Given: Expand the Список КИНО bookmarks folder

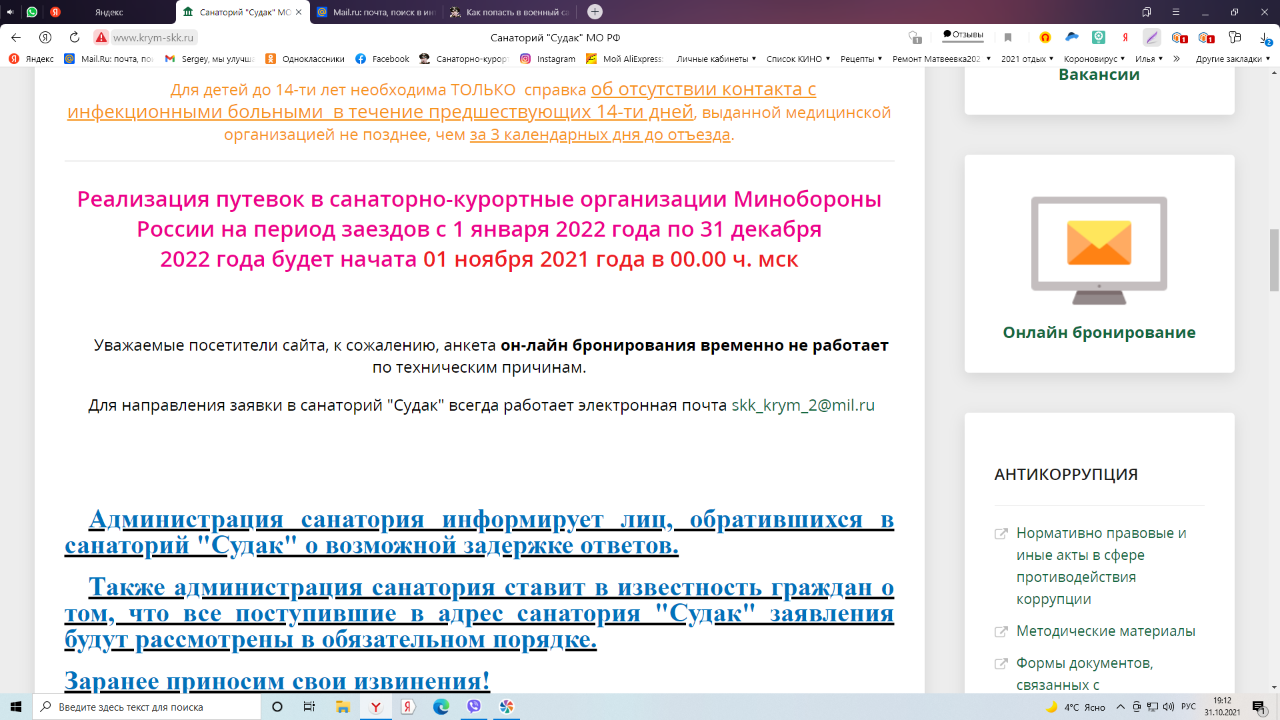Looking at the screenshot, I should pos(798,59).
